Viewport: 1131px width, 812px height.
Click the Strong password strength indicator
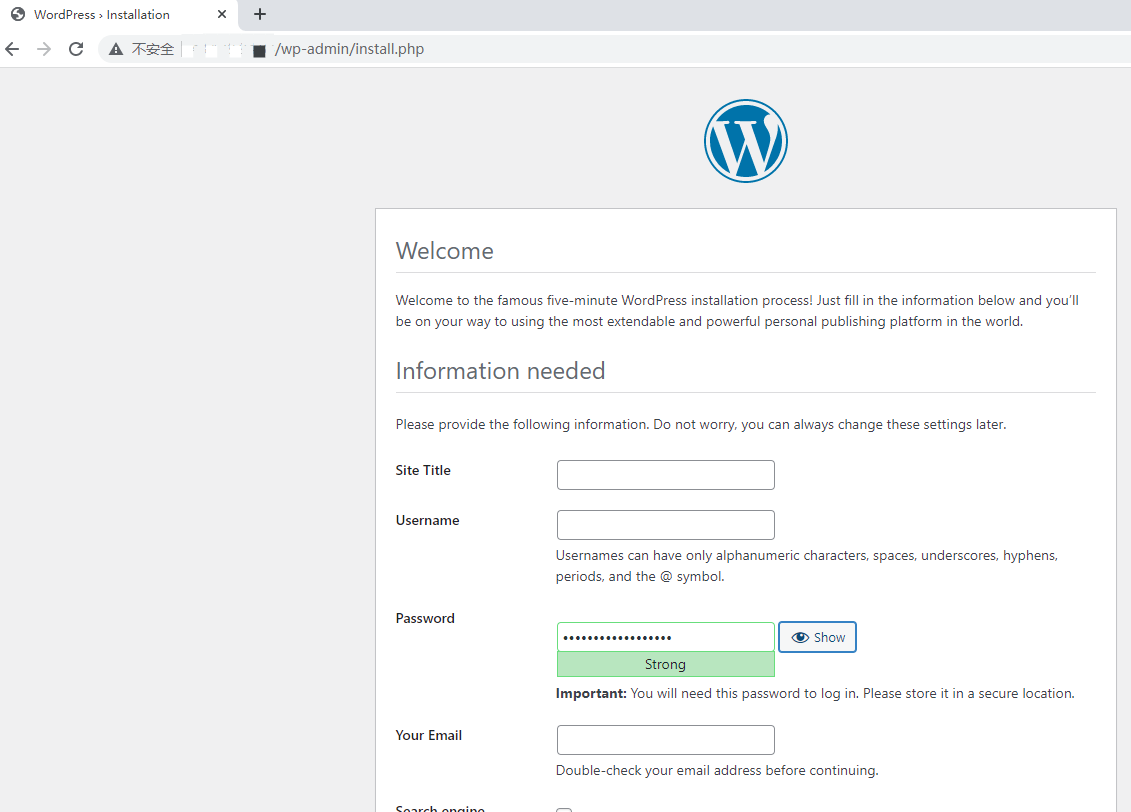click(x=665, y=664)
